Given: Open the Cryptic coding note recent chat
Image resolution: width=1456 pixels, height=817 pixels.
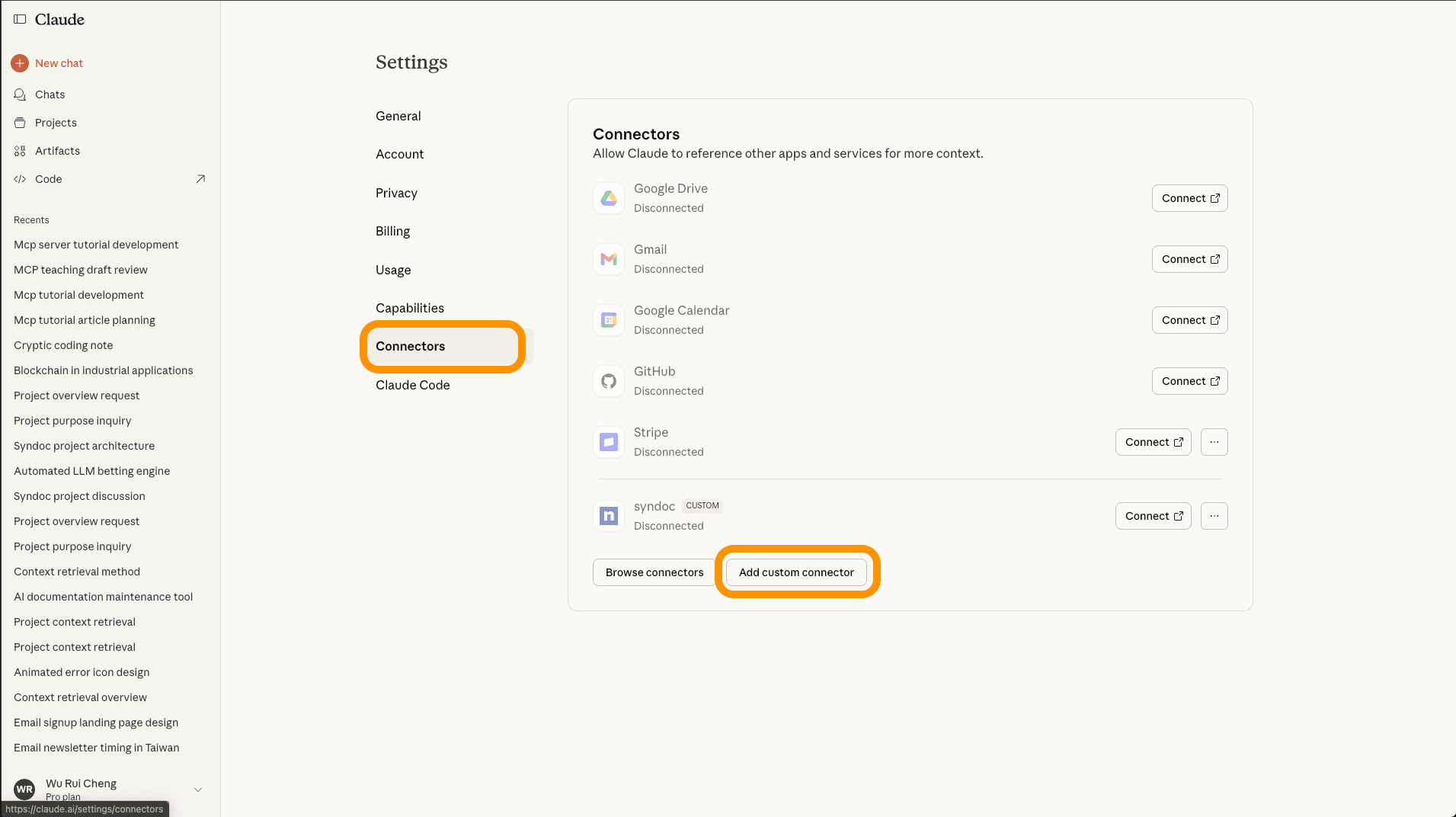Looking at the screenshot, I should tap(63, 344).
